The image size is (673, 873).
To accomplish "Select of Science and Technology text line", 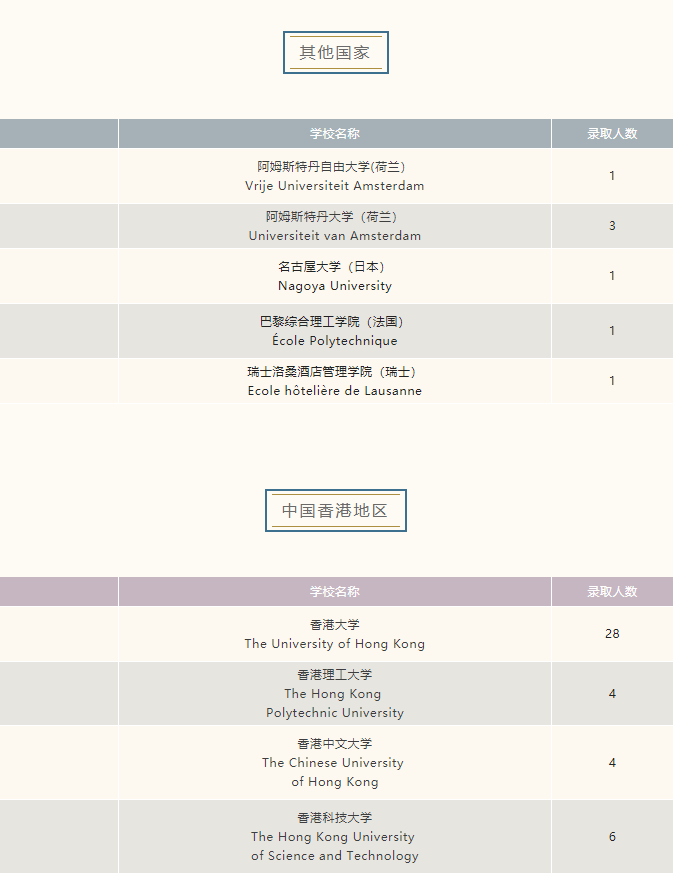I will [x=335, y=856].
